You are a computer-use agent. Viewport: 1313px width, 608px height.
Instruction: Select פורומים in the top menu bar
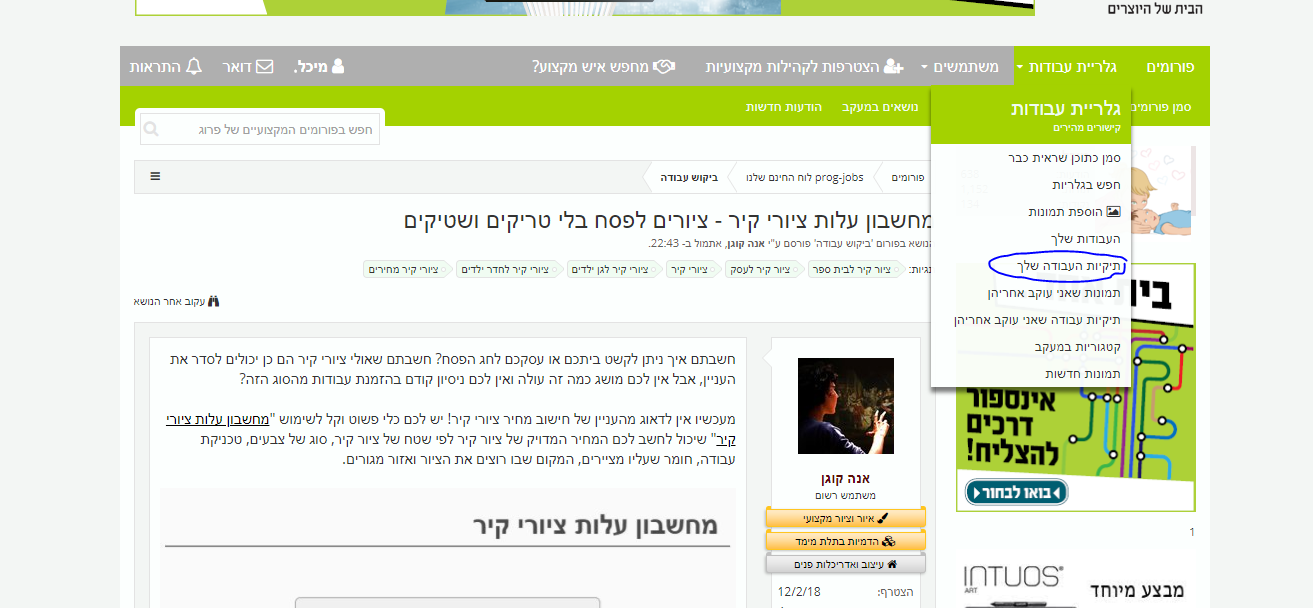(x=1167, y=64)
